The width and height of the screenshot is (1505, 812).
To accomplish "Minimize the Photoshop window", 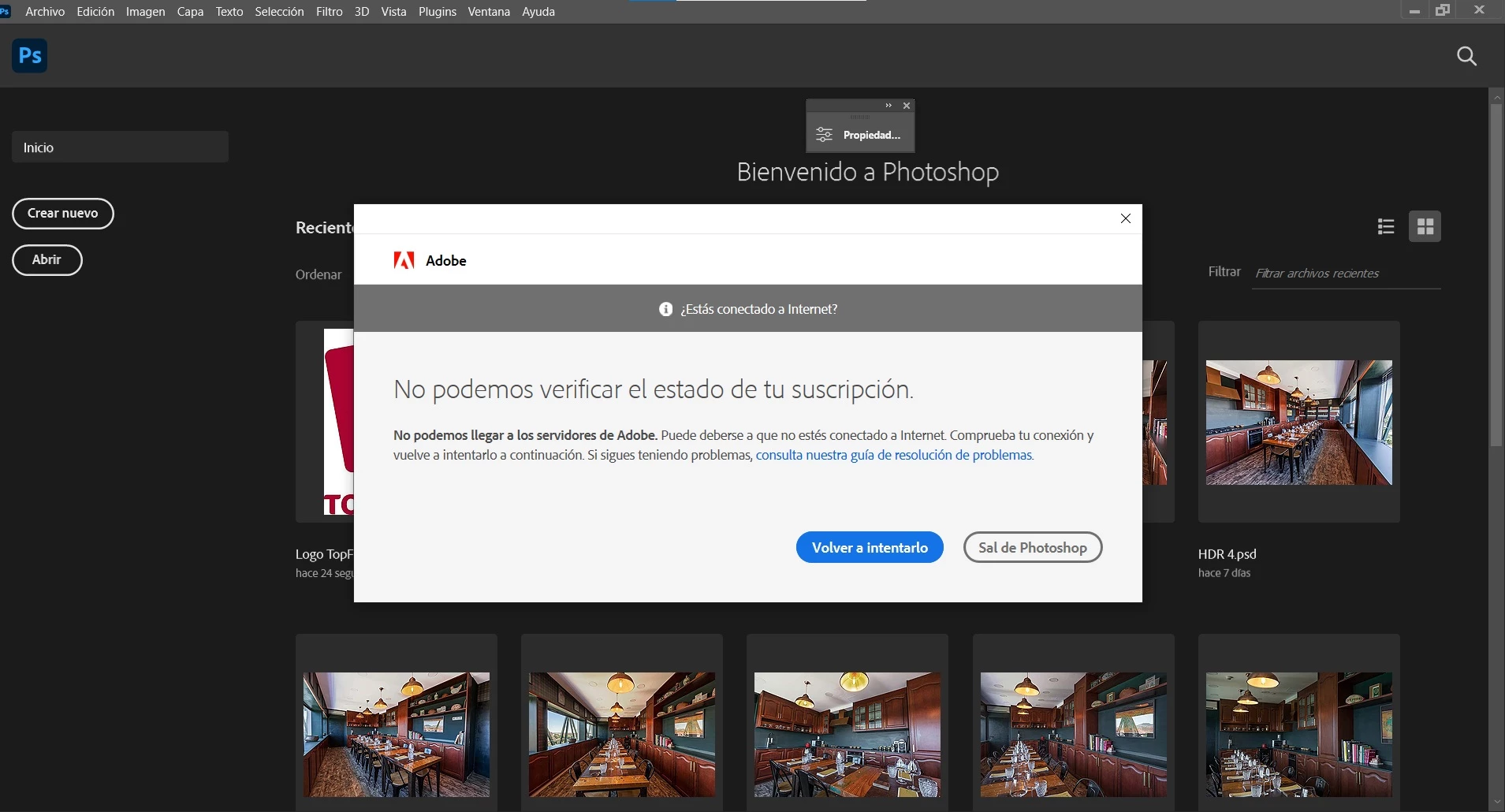I will (1414, 11).
